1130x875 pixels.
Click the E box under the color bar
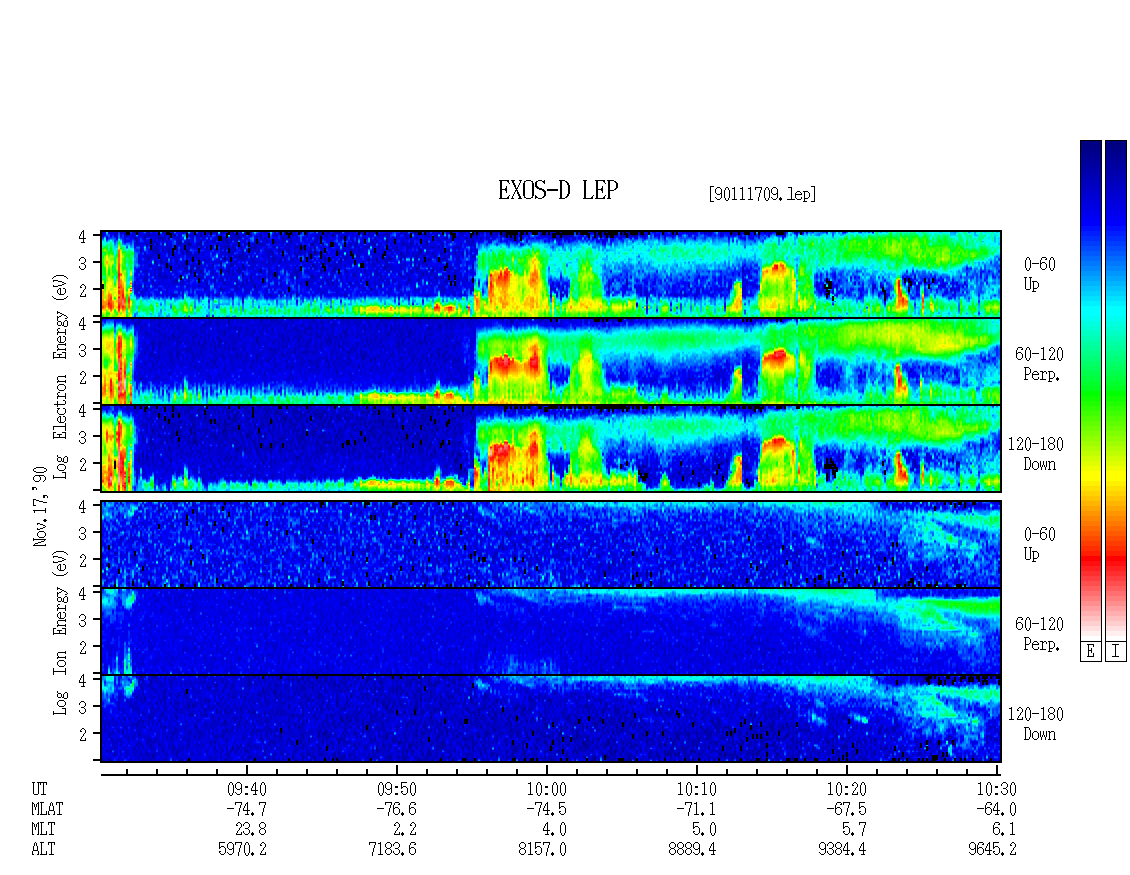tap(1090, 651)
